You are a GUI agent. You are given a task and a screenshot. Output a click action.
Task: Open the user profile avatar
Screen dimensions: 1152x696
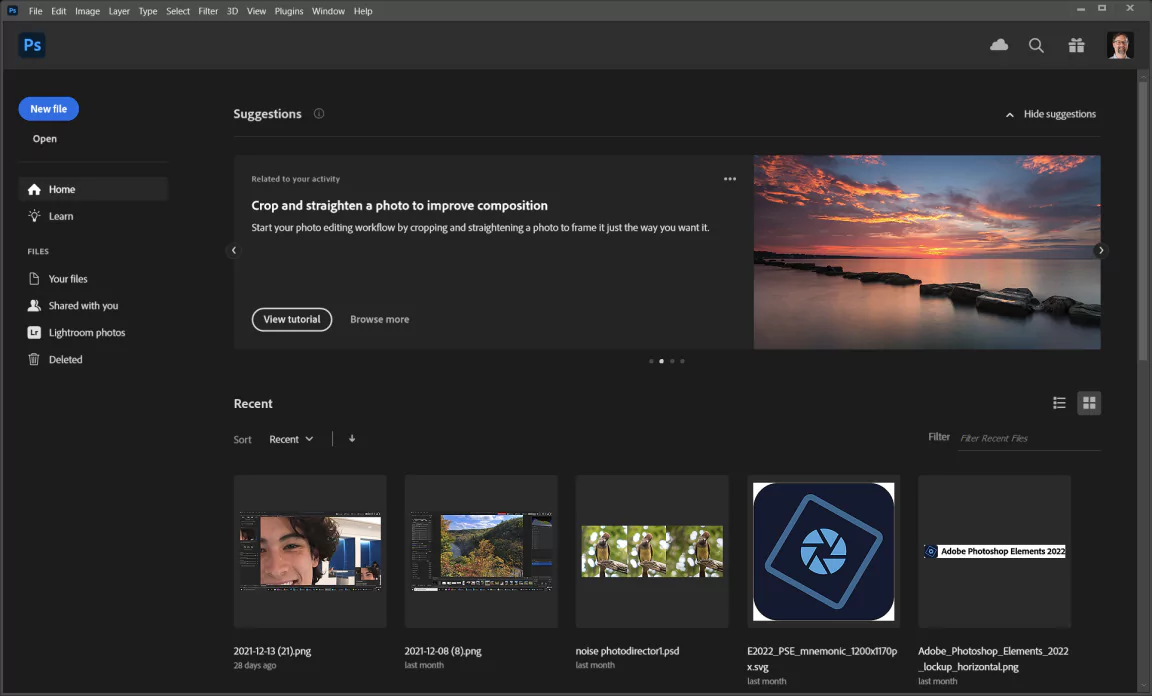tap(1120, 45)
